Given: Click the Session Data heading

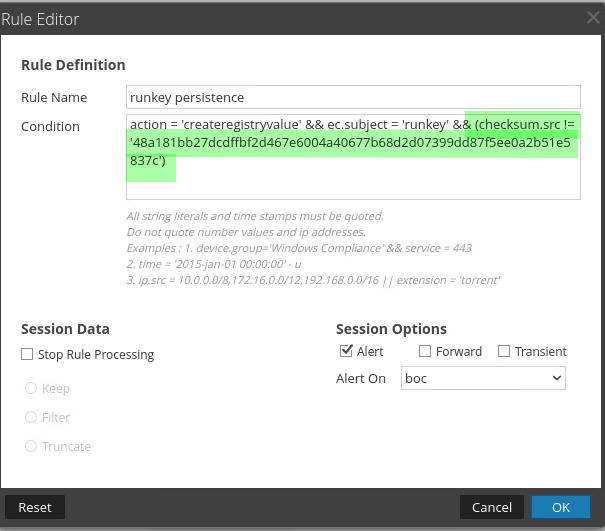Looking at the screenshot, I should click(x=65, y=329).
